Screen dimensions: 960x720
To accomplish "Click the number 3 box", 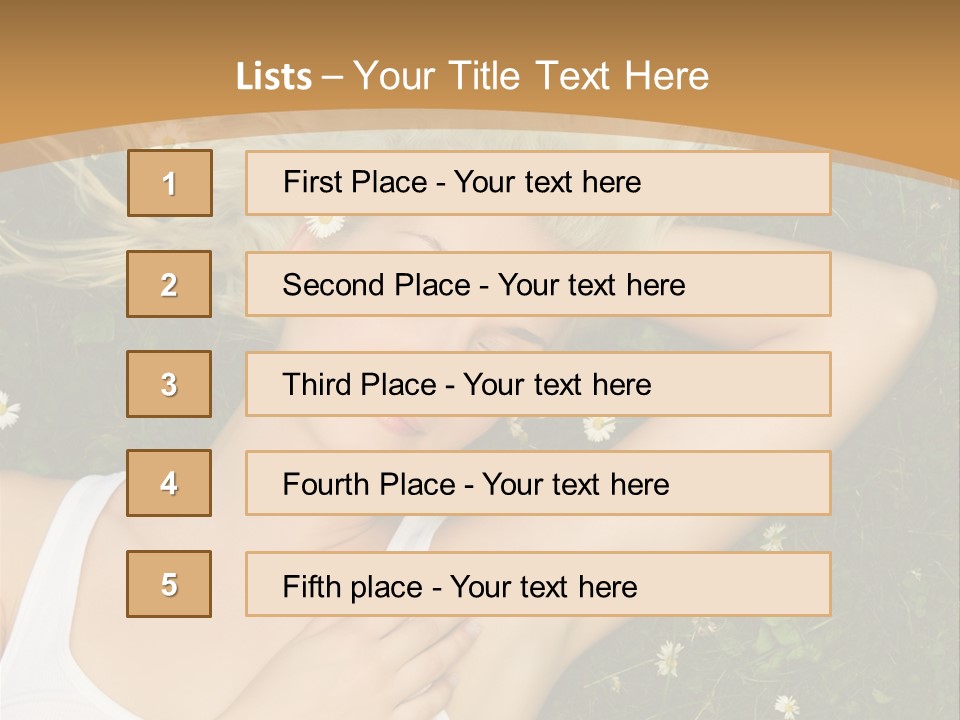I will [169, 384].
